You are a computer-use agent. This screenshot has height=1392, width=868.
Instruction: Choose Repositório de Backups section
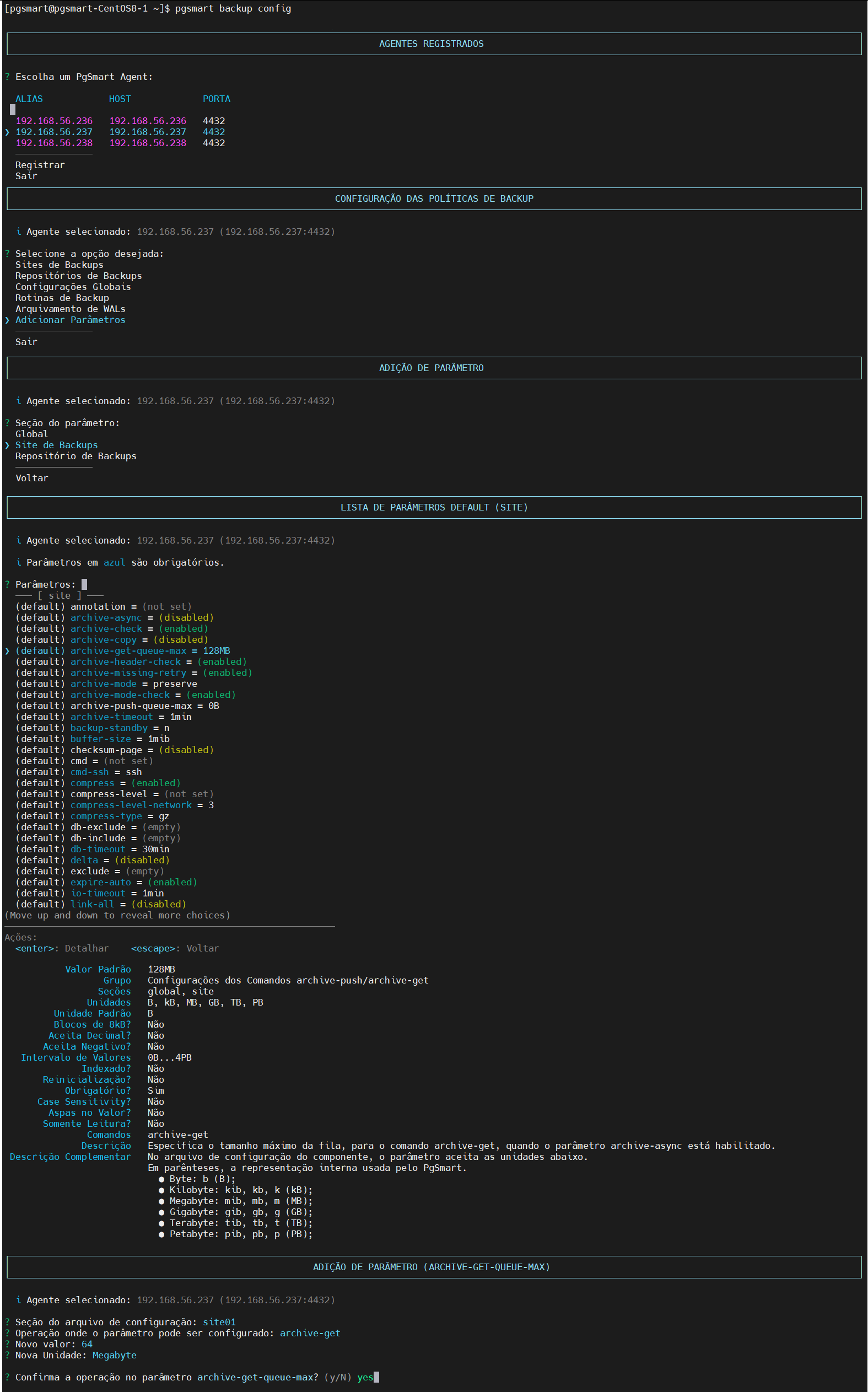tap(76, 456)
